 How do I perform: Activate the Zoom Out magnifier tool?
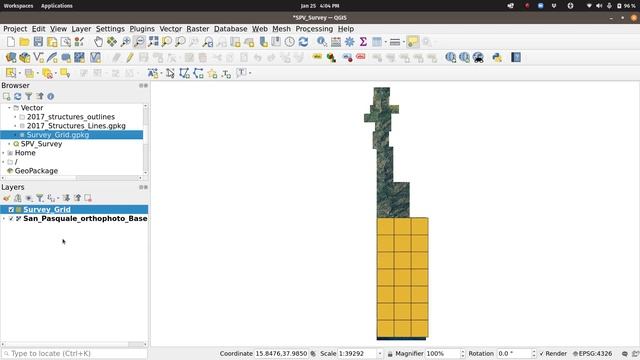coord(140,42)
